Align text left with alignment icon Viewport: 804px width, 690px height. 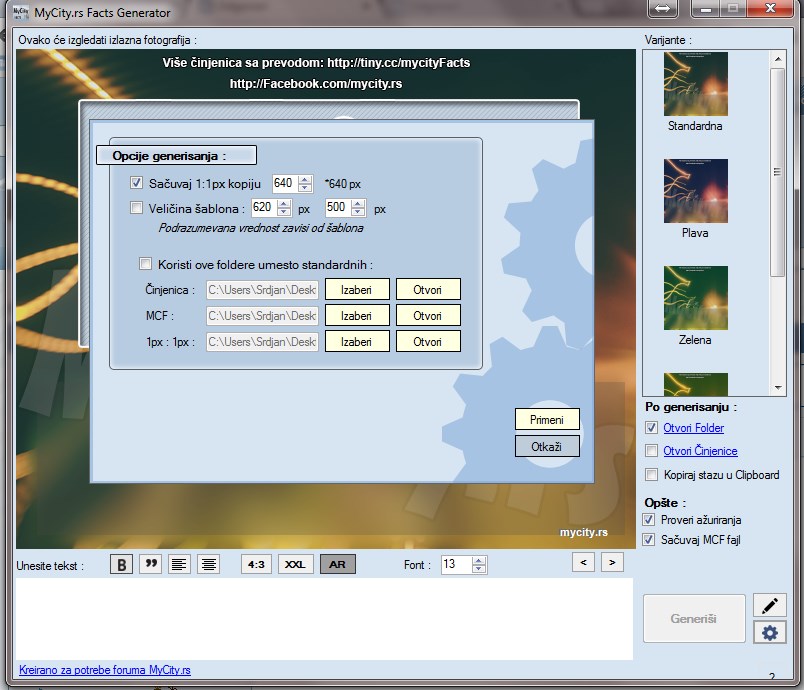179,564
